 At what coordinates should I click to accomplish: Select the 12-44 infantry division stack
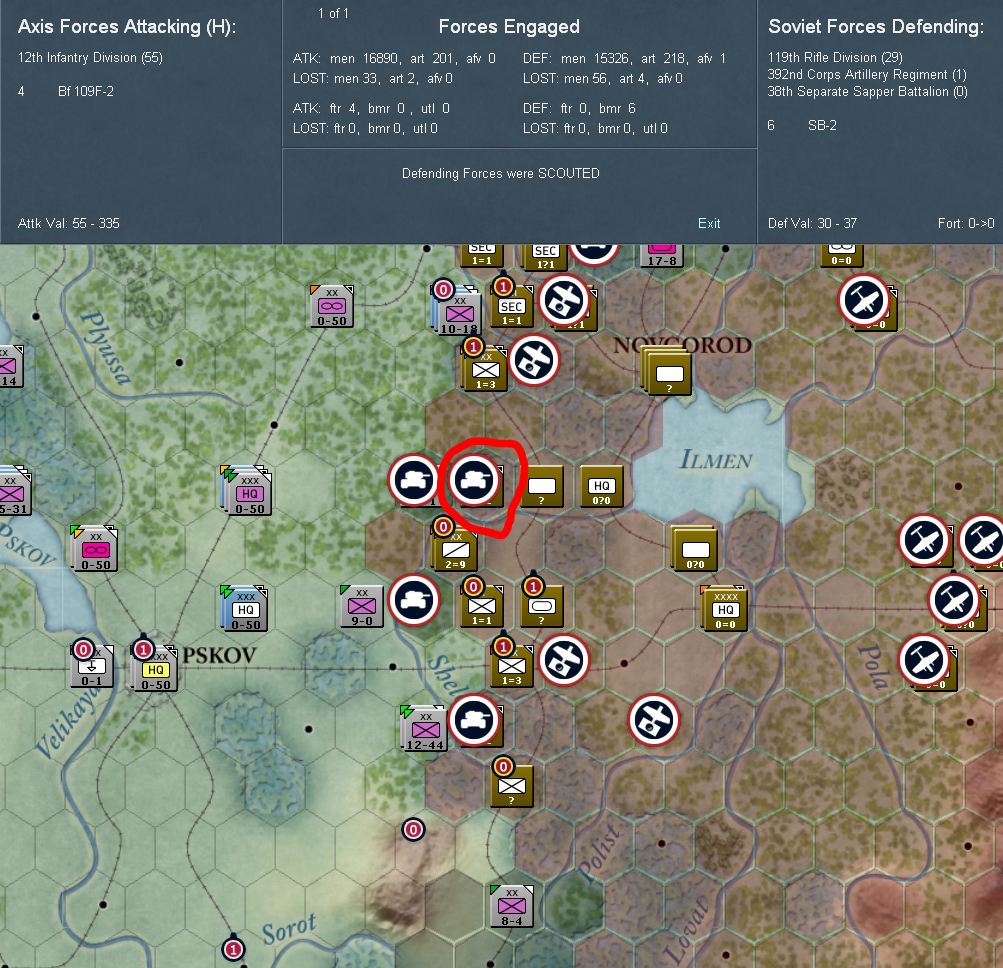[423, 728]
